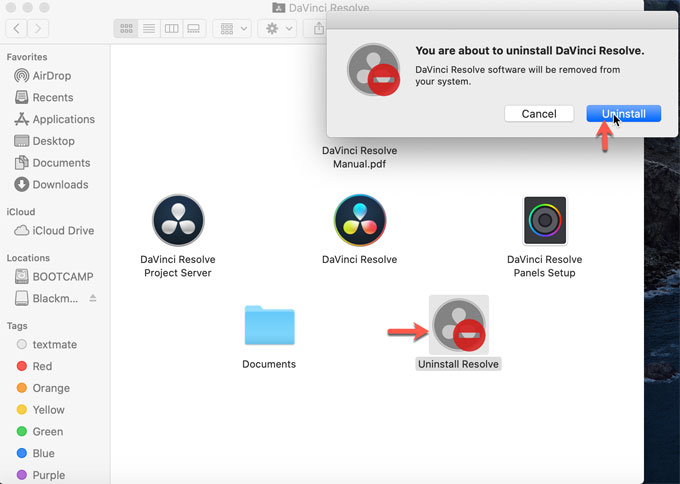Select the blue Documents folder icon

coord(269,325)
